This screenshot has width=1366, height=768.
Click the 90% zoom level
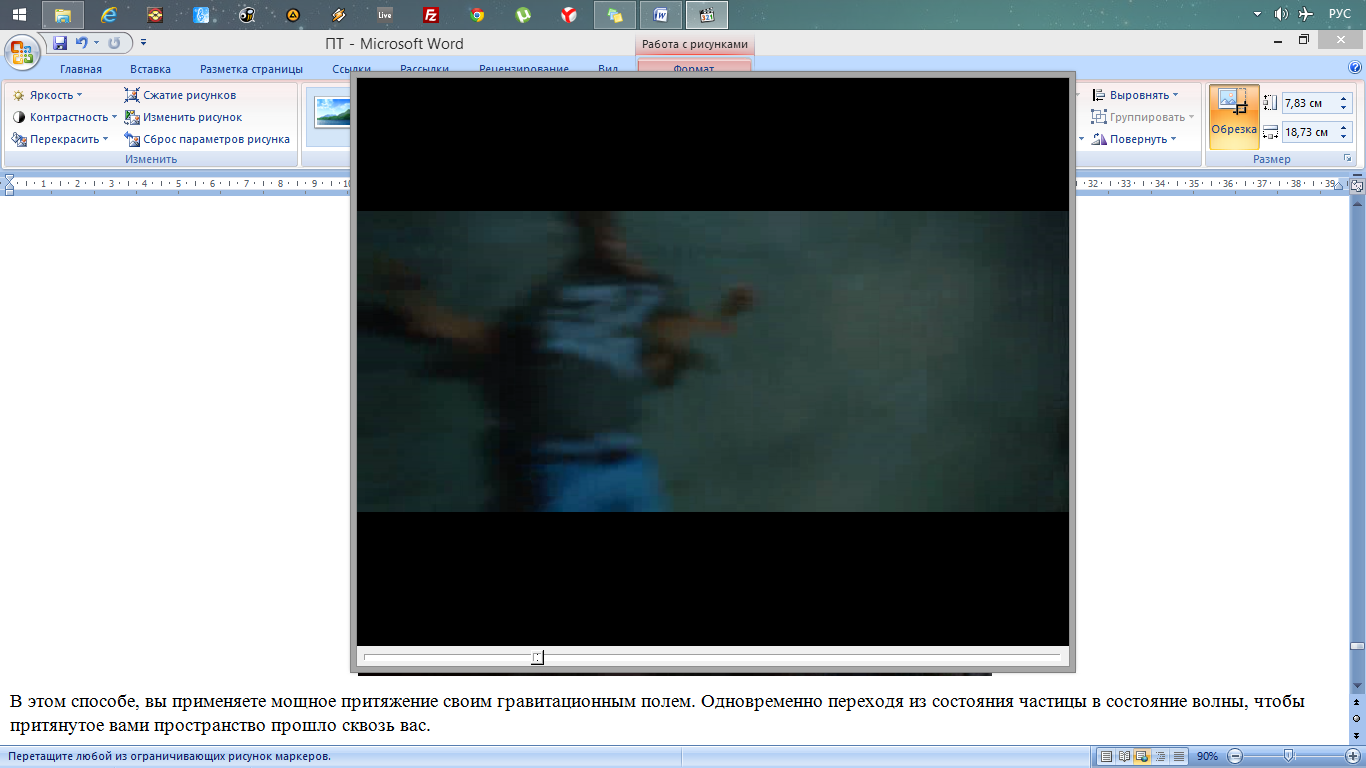pyautogui.click(x=1207, y=756)
